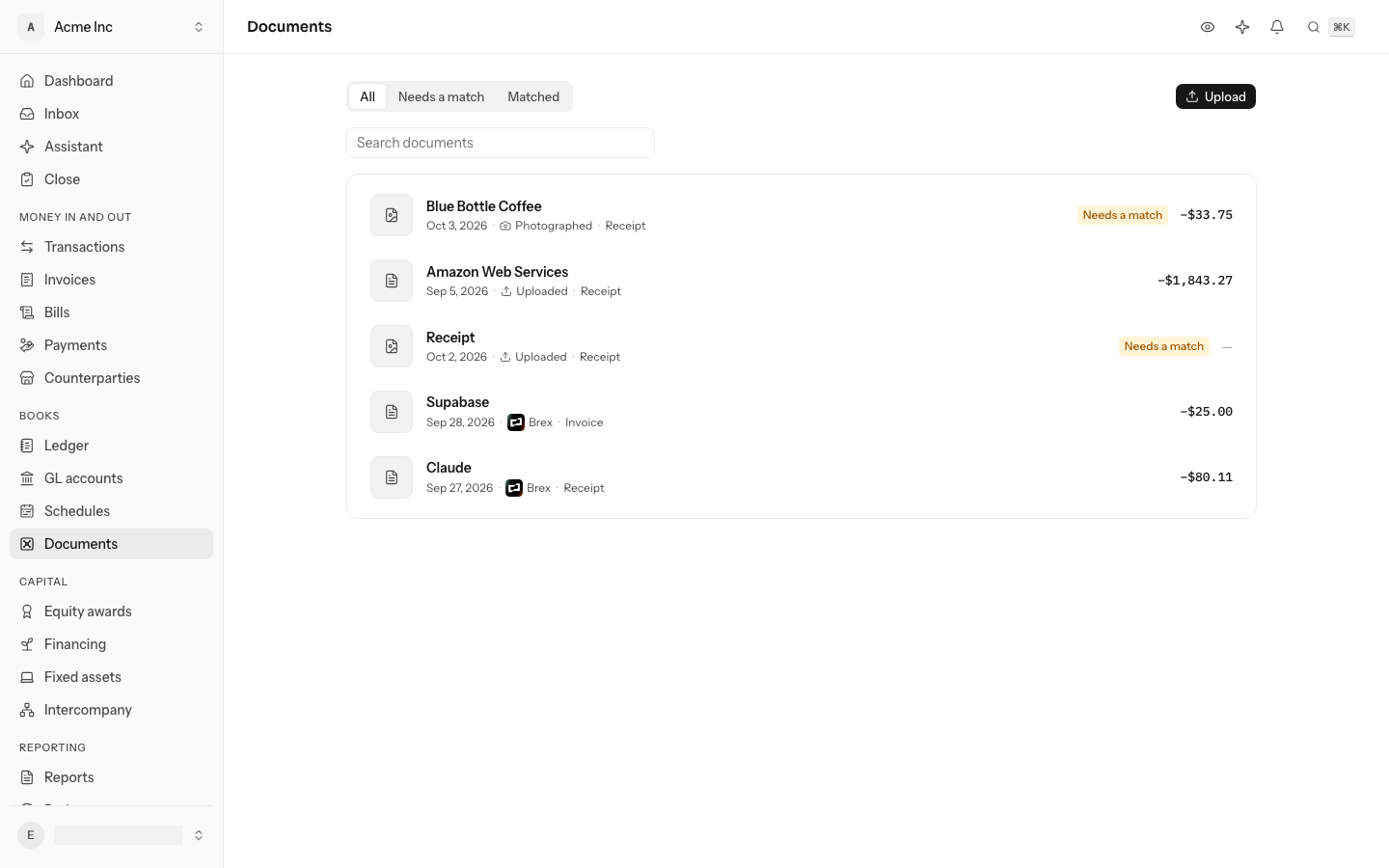
Task: Open notifications bell icon
Action: point(1277,27)
